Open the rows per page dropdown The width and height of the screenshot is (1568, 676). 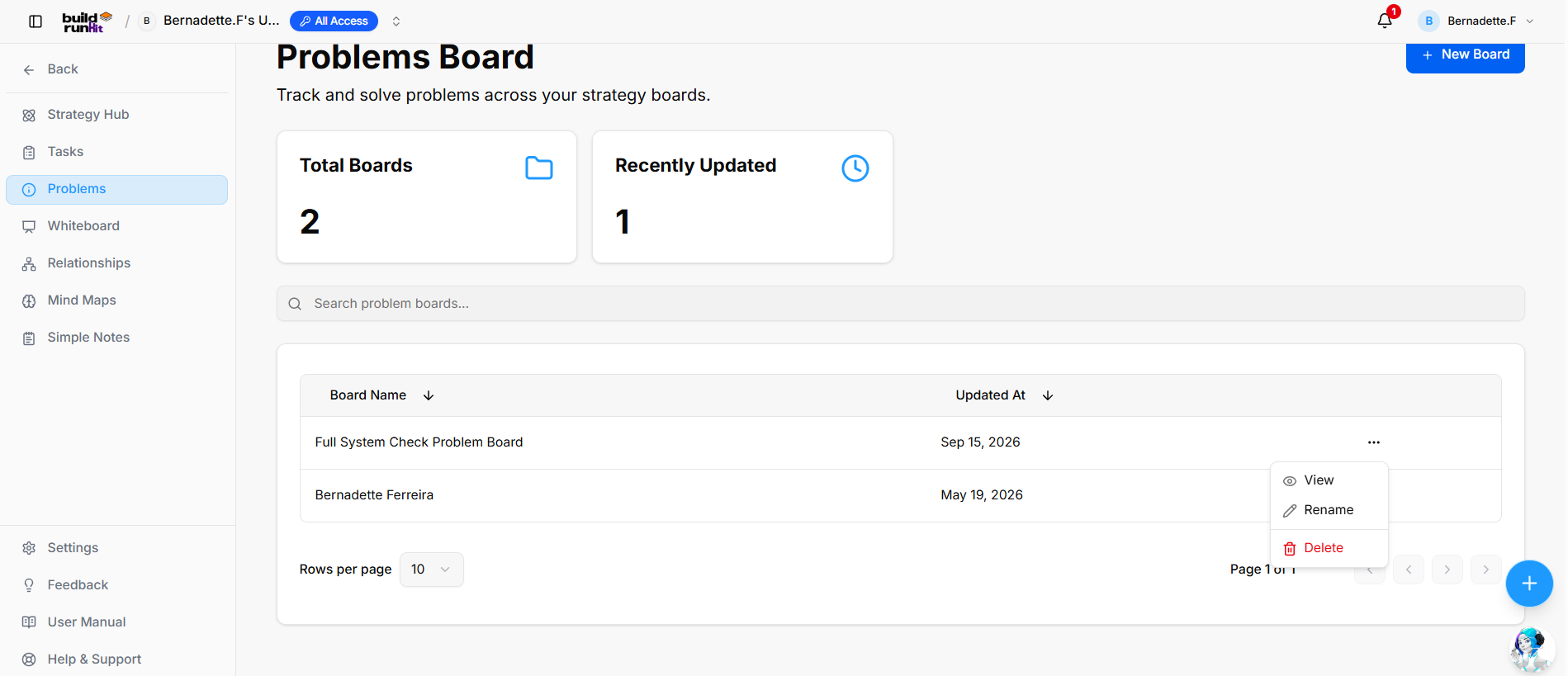[432, 570]
